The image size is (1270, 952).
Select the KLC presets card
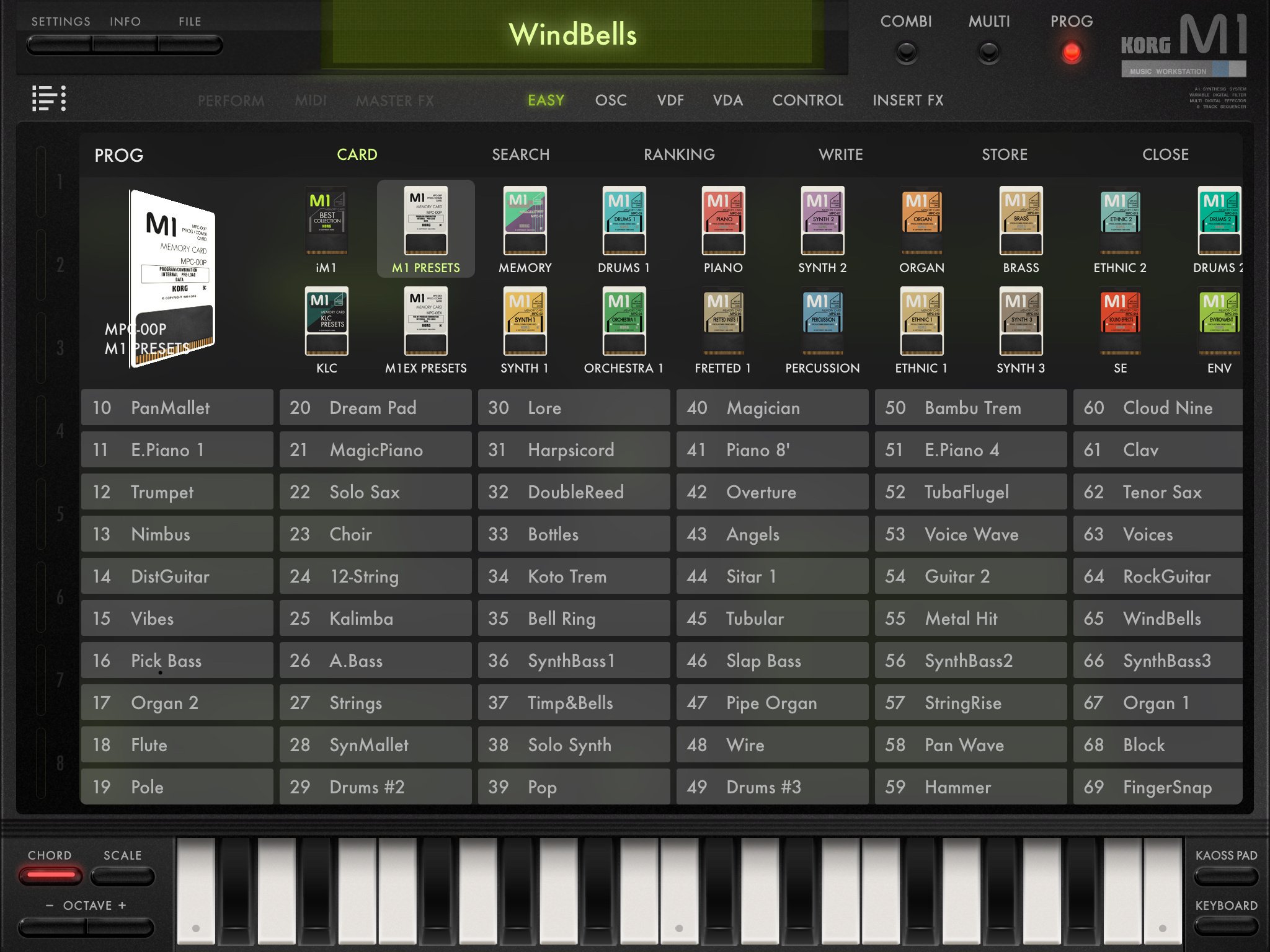[x=326, y=330]
